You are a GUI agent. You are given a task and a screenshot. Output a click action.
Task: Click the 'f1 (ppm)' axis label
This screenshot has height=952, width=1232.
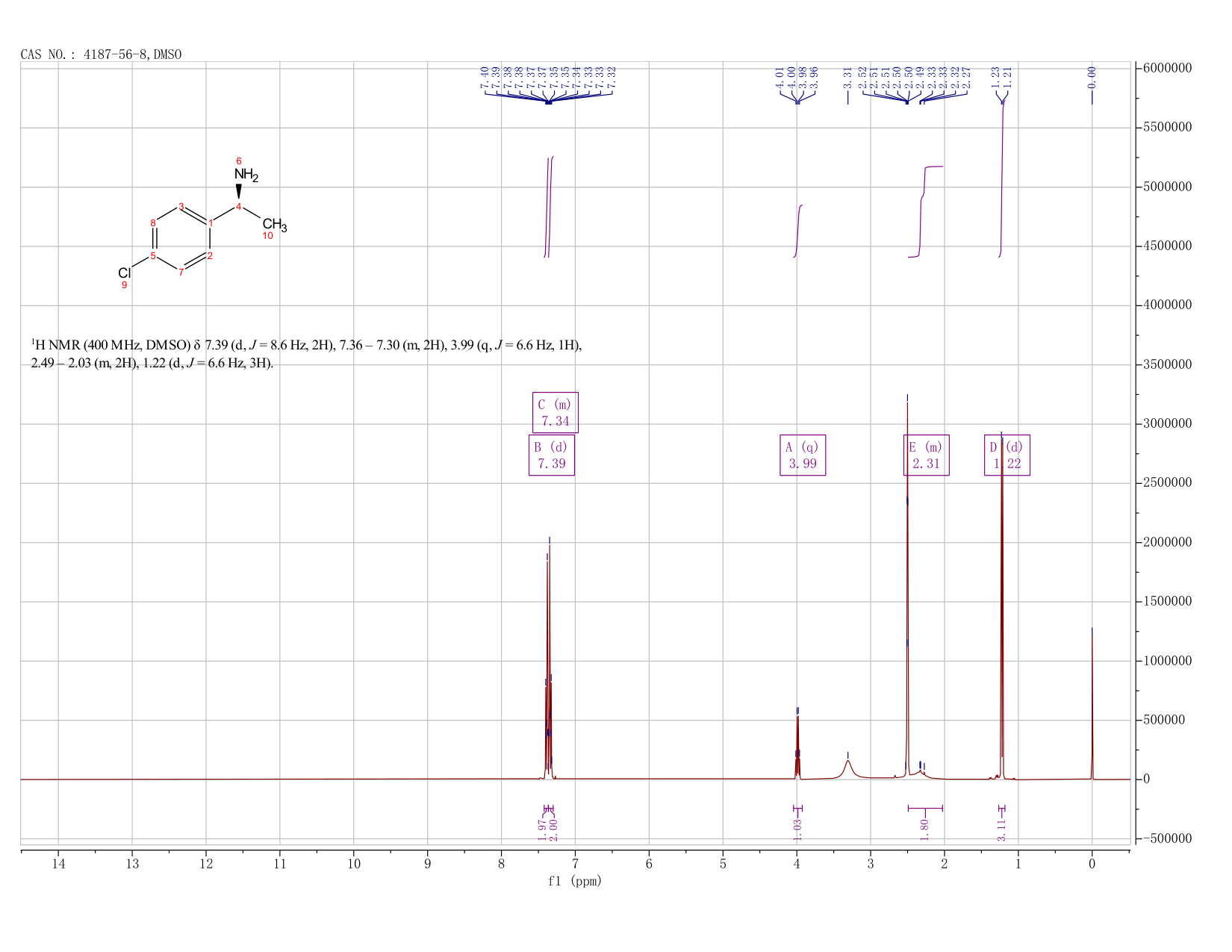(x=575, y=881)
